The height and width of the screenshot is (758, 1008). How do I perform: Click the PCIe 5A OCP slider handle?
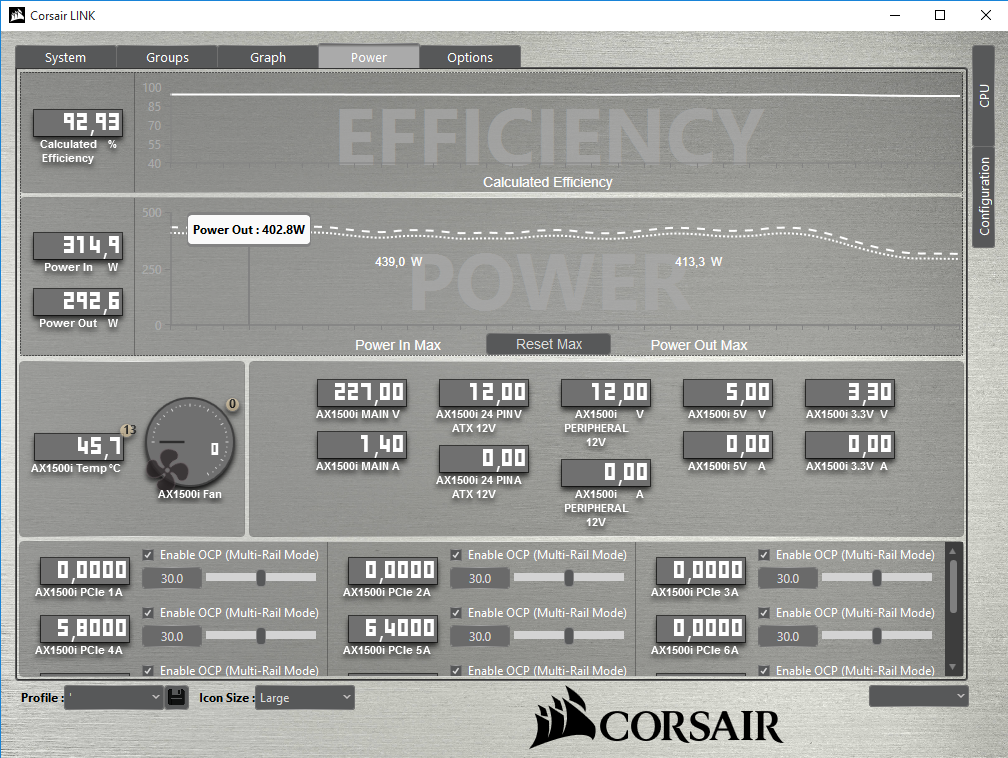pos(569,636)
